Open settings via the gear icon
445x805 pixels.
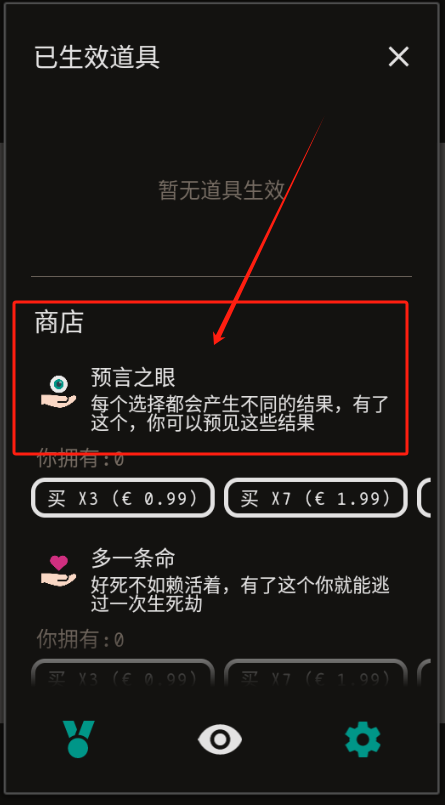point(362,739)
